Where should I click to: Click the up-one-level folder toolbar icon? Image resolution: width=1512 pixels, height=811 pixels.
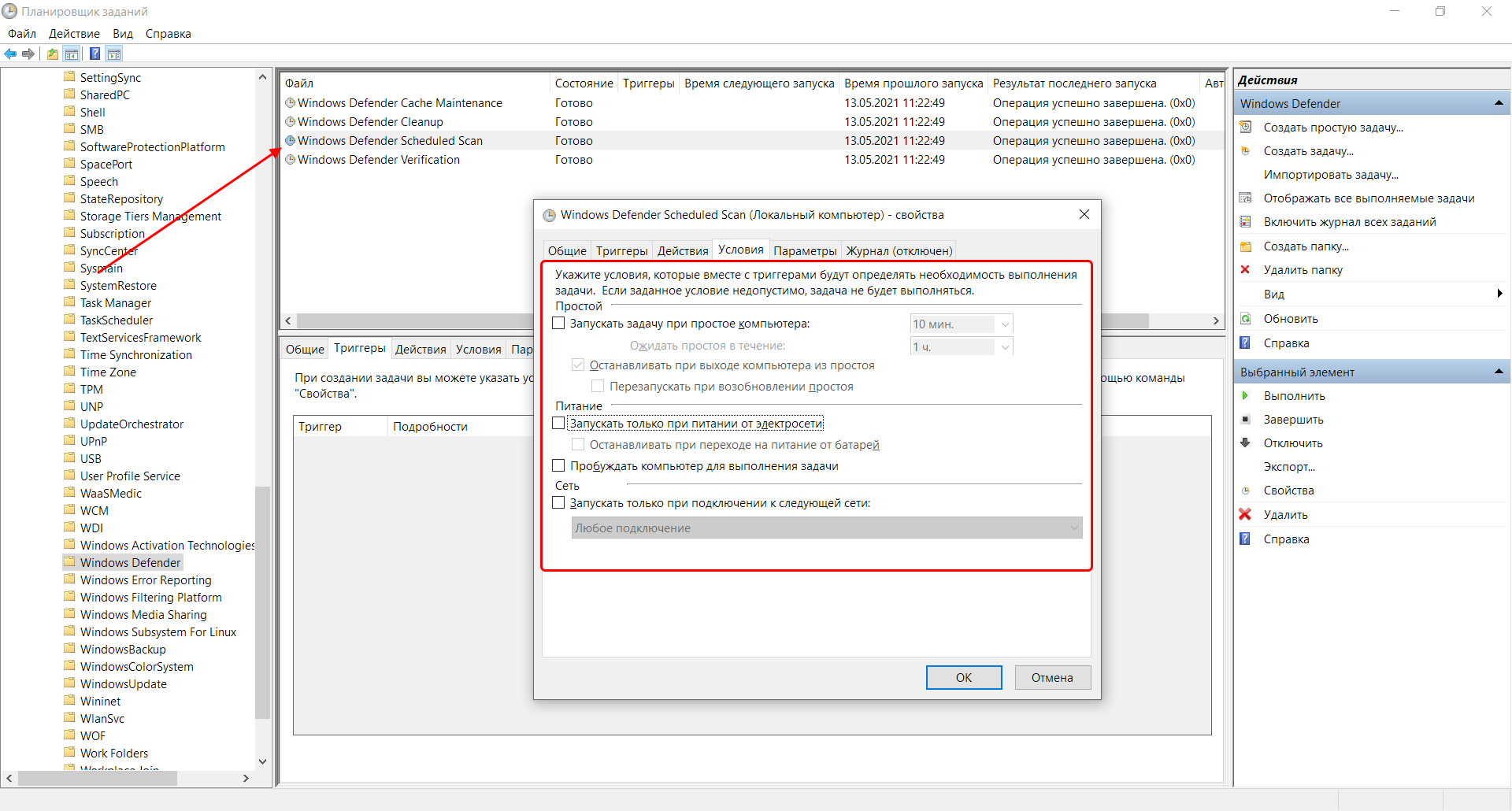click(x=53, y=54)
